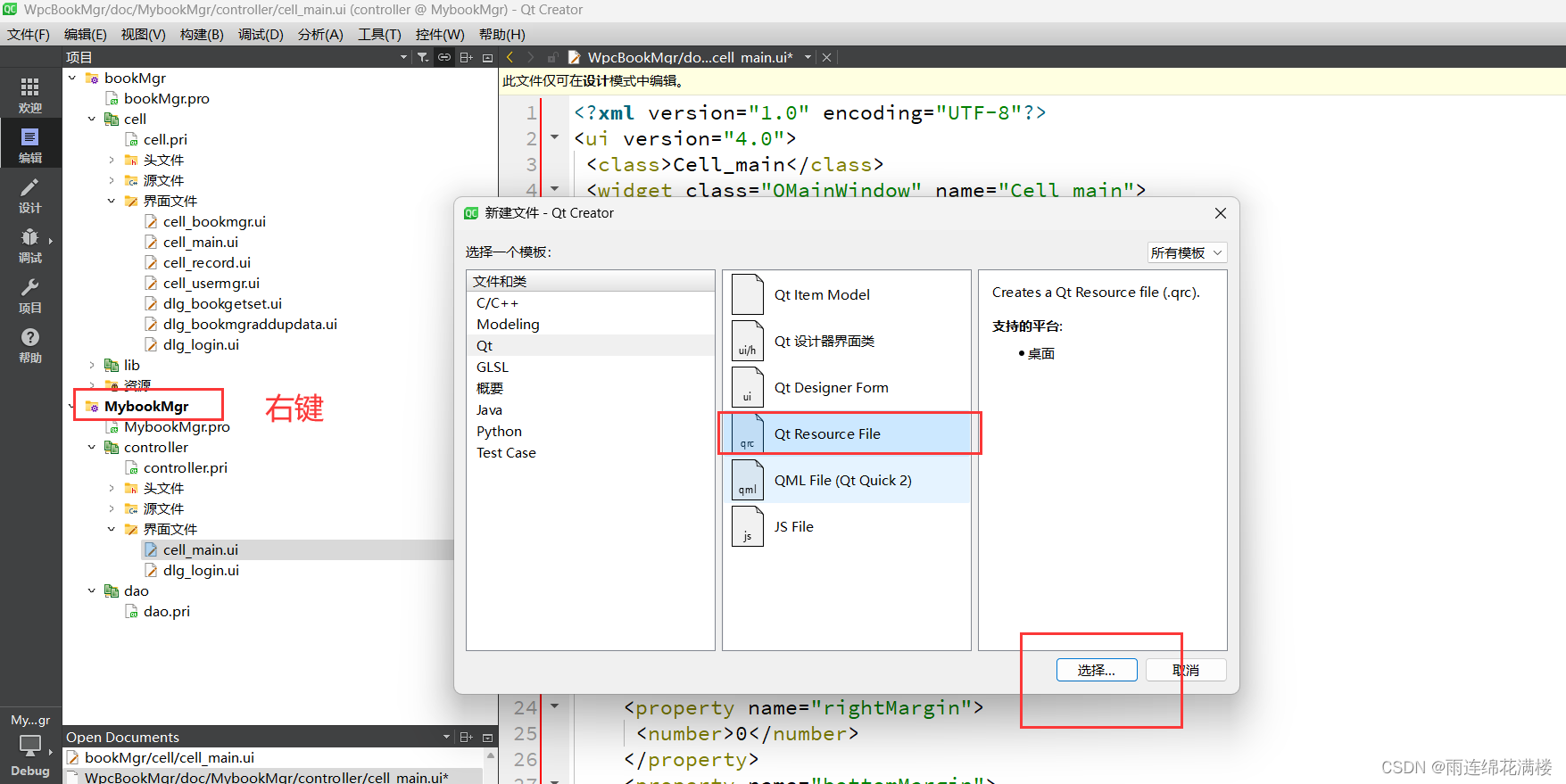Open the 文件(F) menu
Image resolution: width=1566 pixels, height=784 pixels.
[x=29, y=34]
